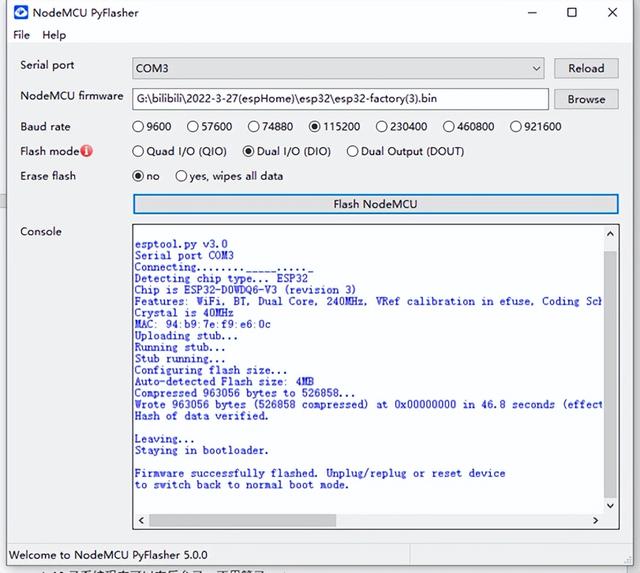Choose Quad I/O (QIO) flash mode
This screenshot has height=573, width=640.
(x=180, y=151)
